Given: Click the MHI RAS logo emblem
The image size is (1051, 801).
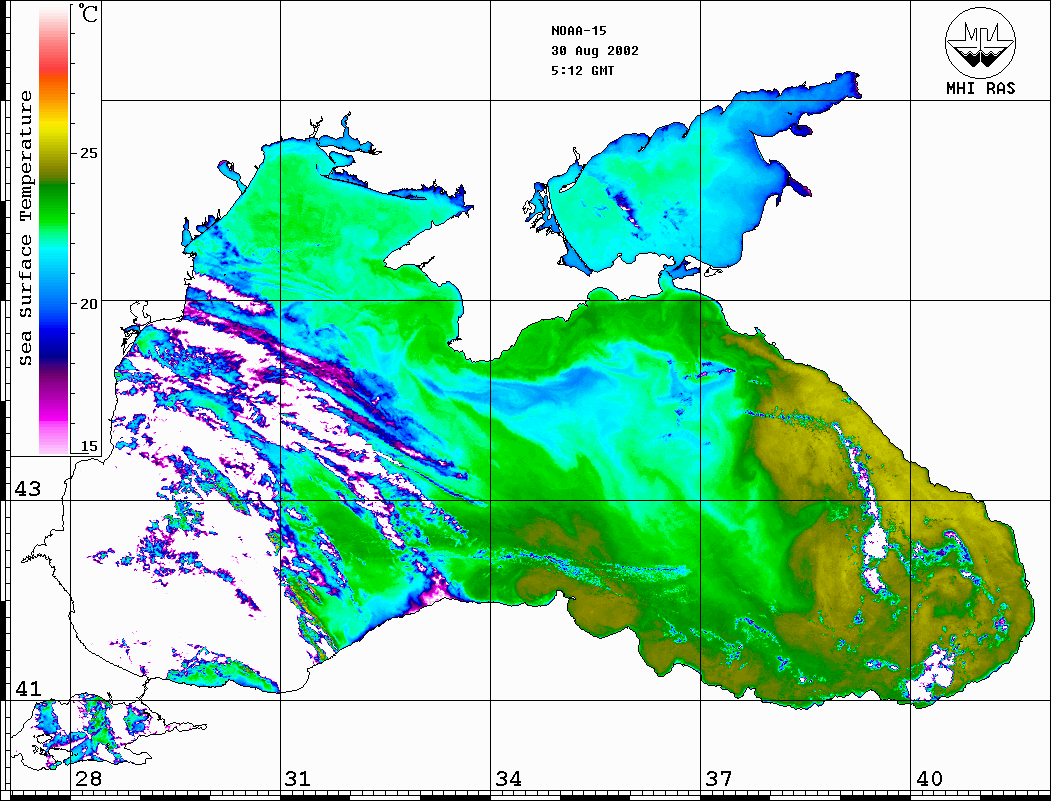Looking at the screenshot, I should (x=981, y=42).
